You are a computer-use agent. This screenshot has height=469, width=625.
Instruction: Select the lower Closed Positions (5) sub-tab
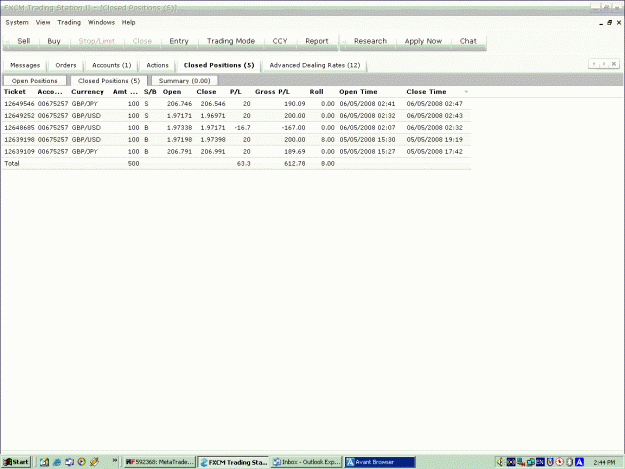(x=109, y=81)
